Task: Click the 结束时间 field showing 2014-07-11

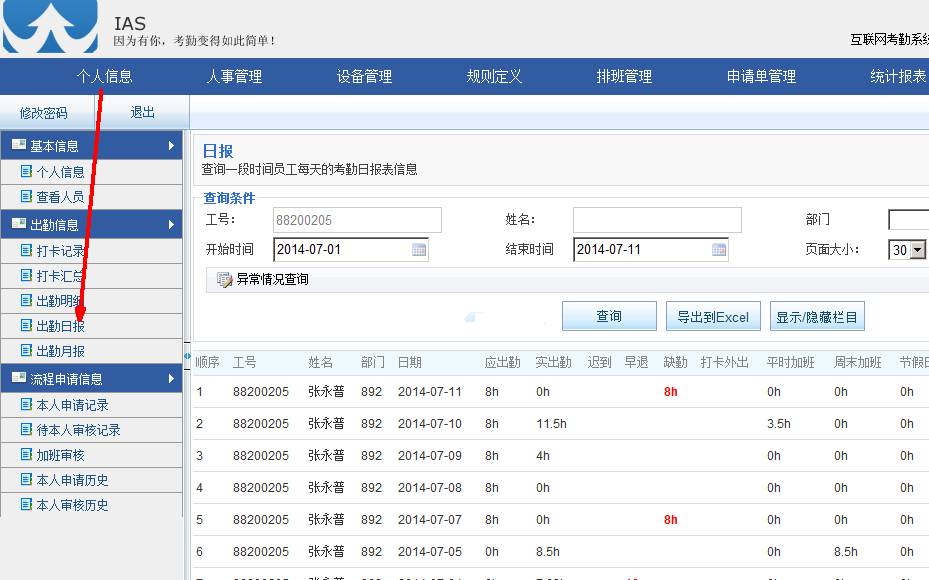Action: (651, 249)
